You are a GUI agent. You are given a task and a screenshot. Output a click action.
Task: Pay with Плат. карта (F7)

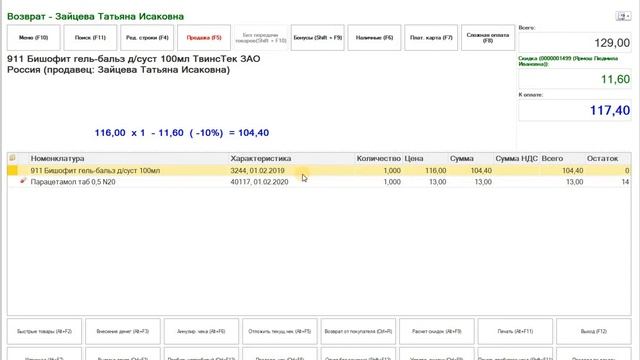[431, 38]
